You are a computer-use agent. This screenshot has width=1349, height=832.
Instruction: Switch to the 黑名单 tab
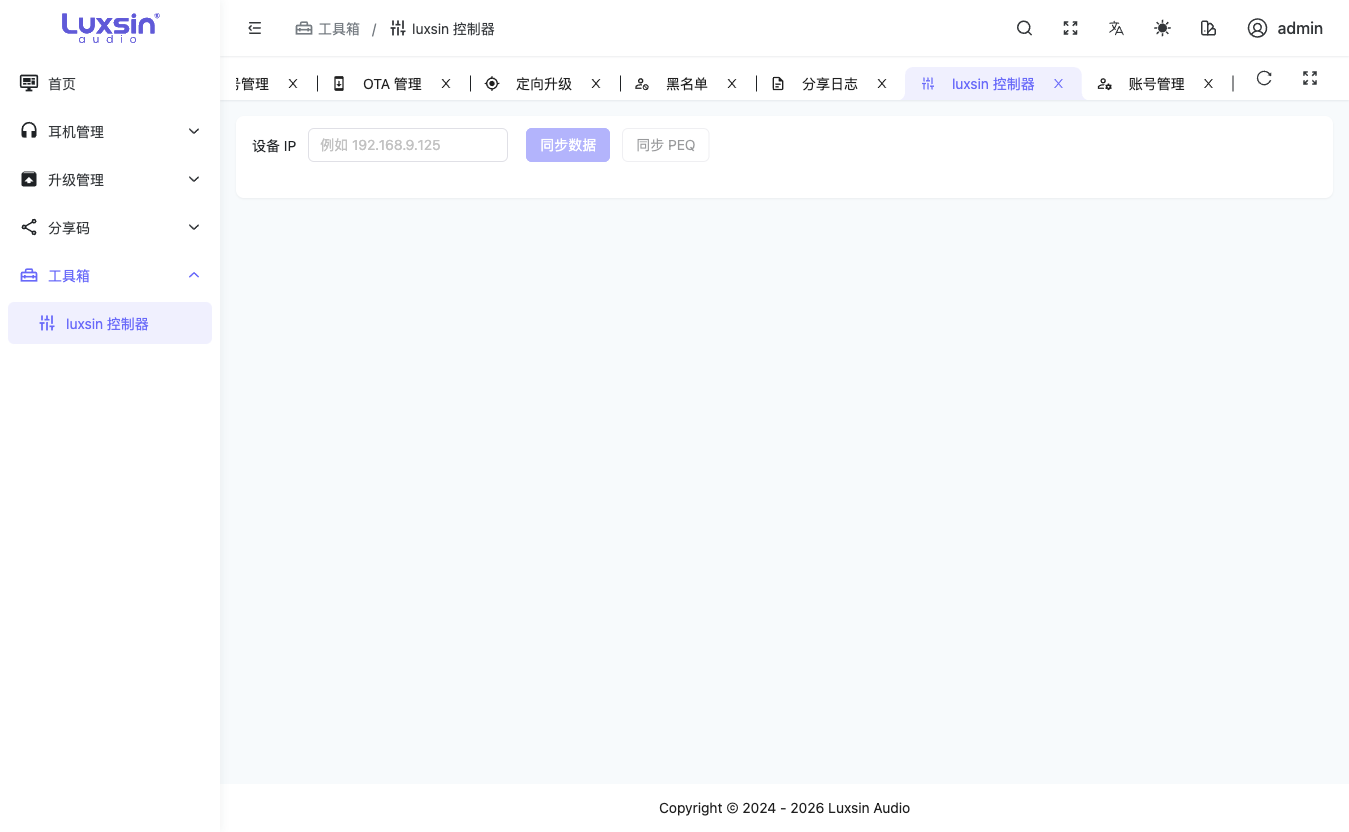[686, 84]
